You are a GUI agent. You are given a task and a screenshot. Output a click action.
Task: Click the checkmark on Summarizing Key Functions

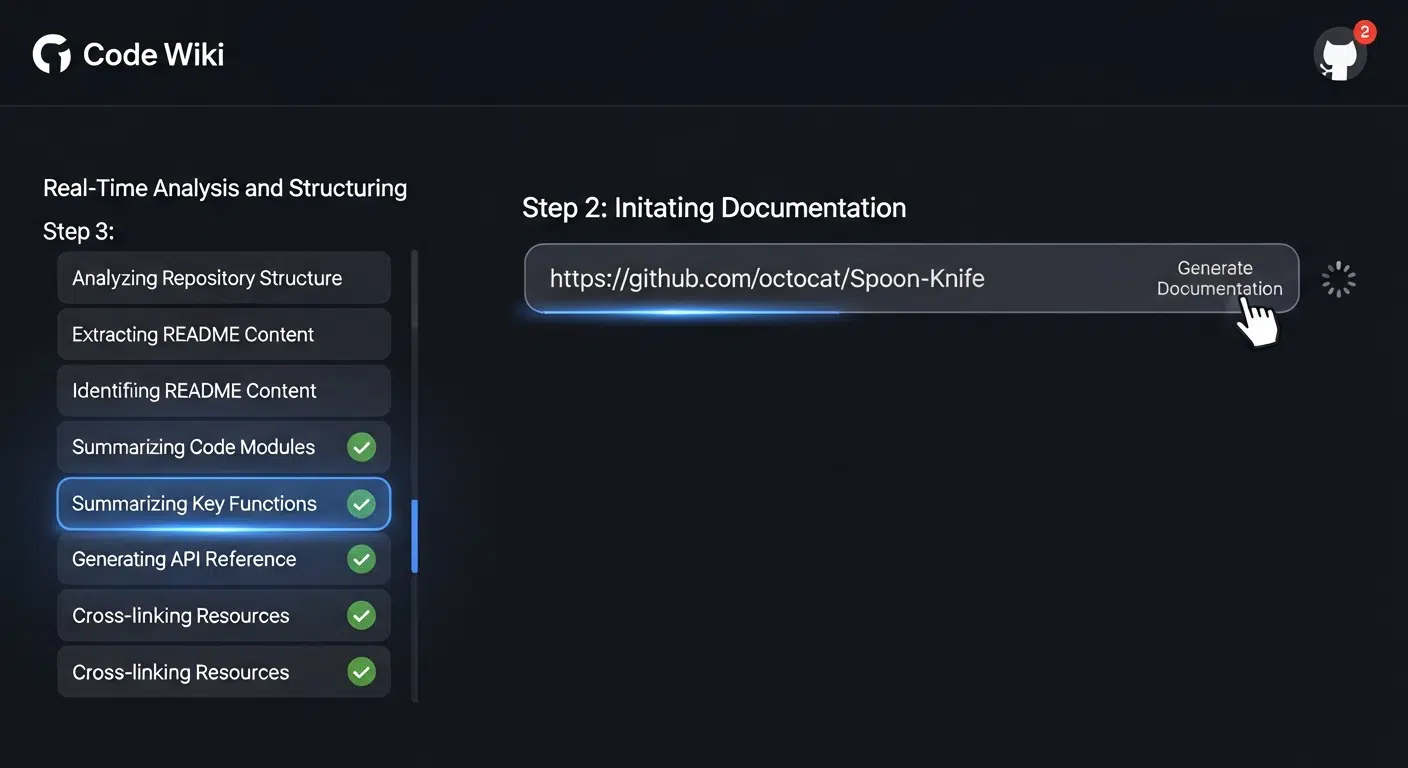(362, 503)
